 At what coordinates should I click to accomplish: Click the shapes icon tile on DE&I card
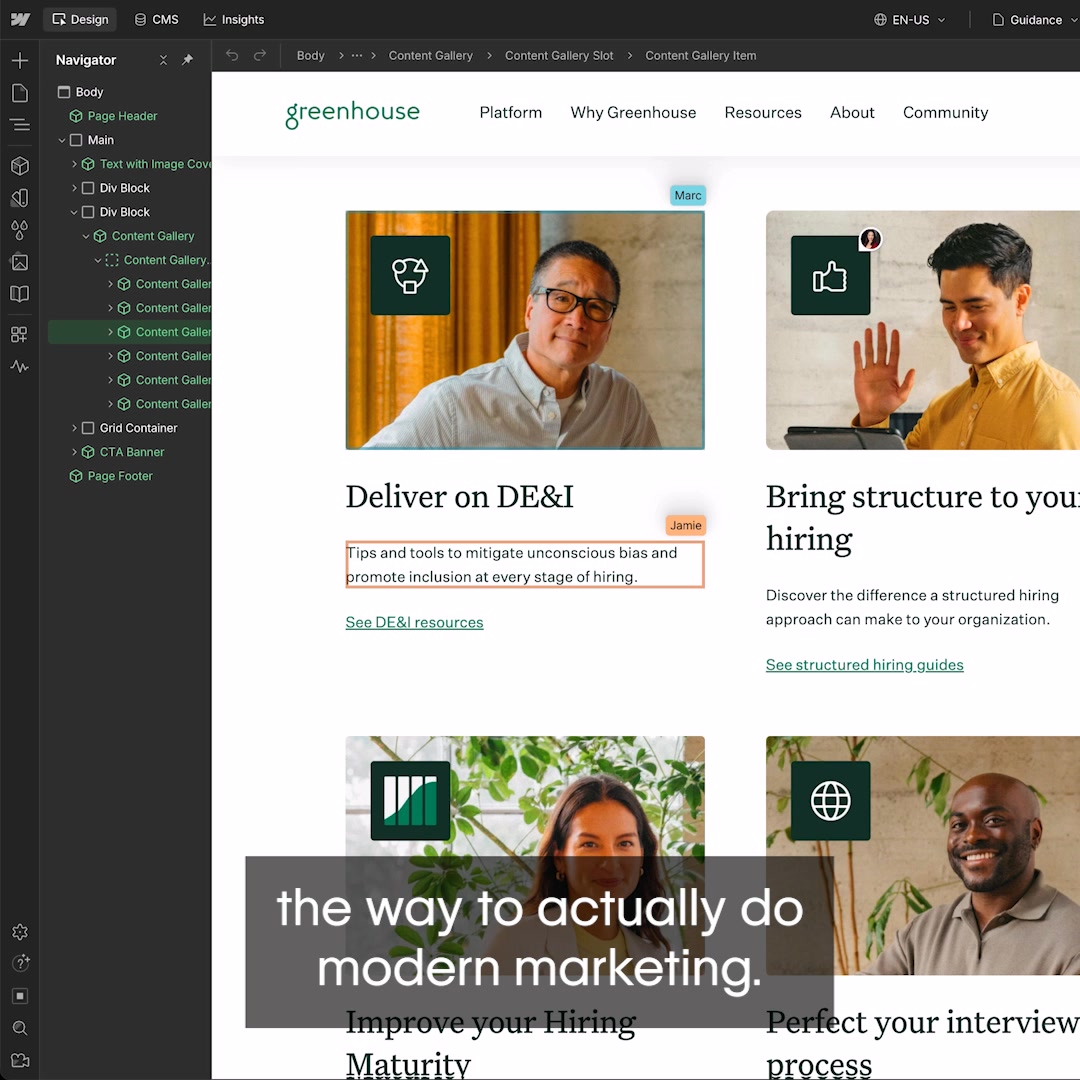[x=410, y=276]
